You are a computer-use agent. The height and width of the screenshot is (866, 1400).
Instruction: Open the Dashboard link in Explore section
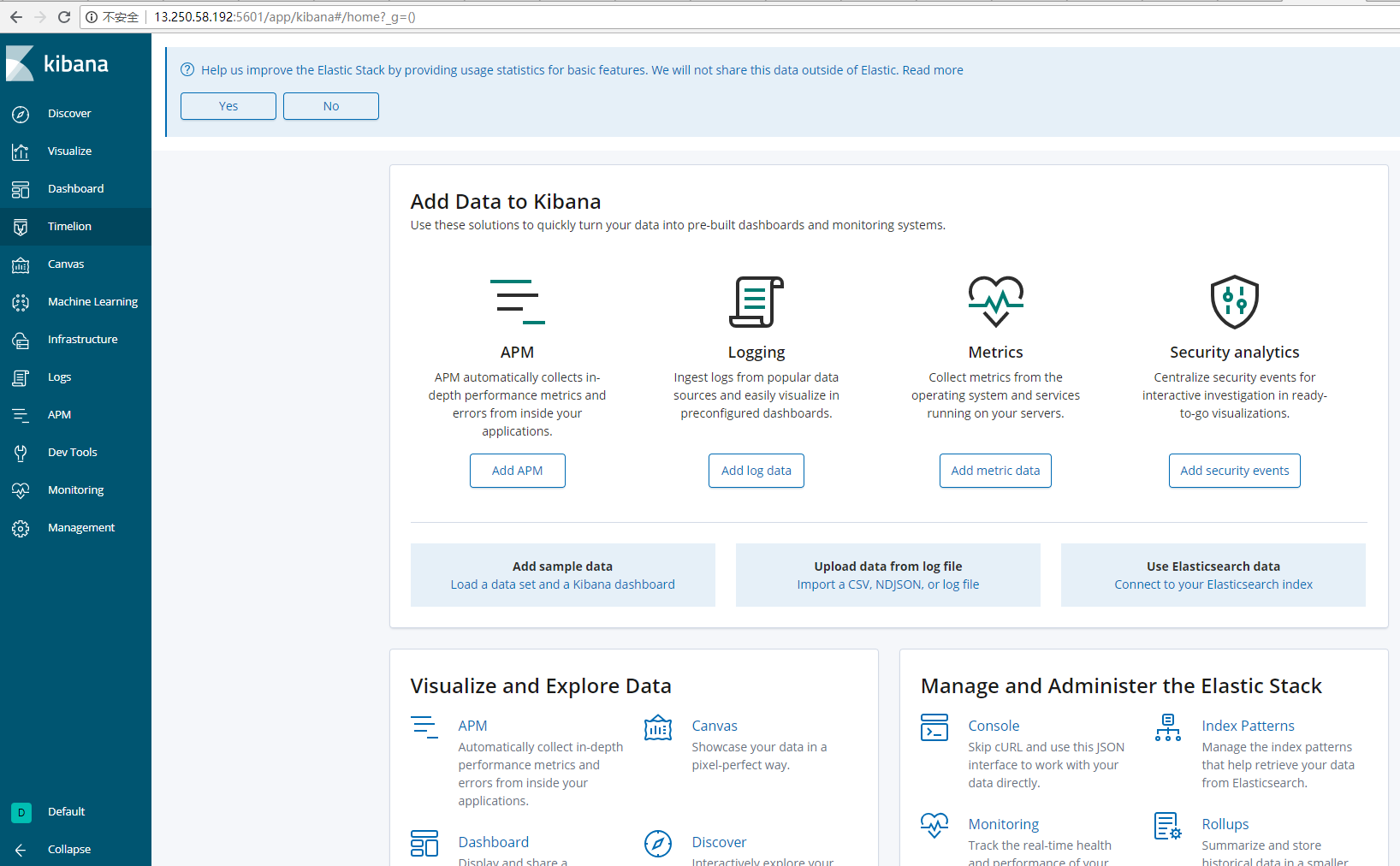(494, 842)
